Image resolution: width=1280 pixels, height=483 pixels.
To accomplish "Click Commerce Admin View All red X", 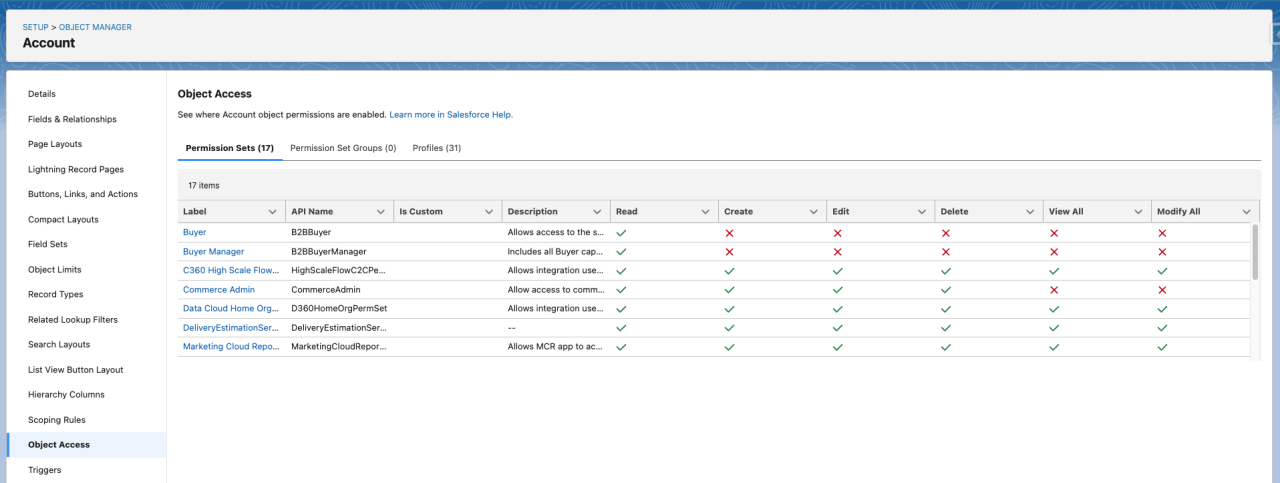I will 1054,289.
